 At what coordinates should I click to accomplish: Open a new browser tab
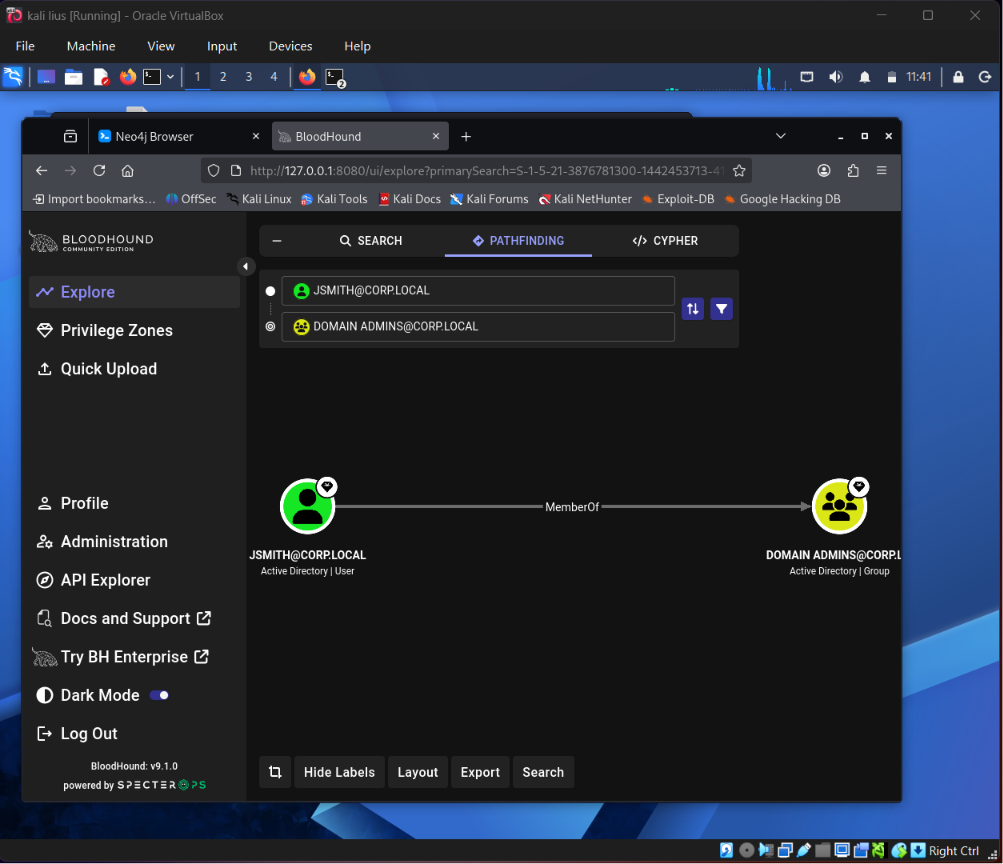click(x=466, y=136)
